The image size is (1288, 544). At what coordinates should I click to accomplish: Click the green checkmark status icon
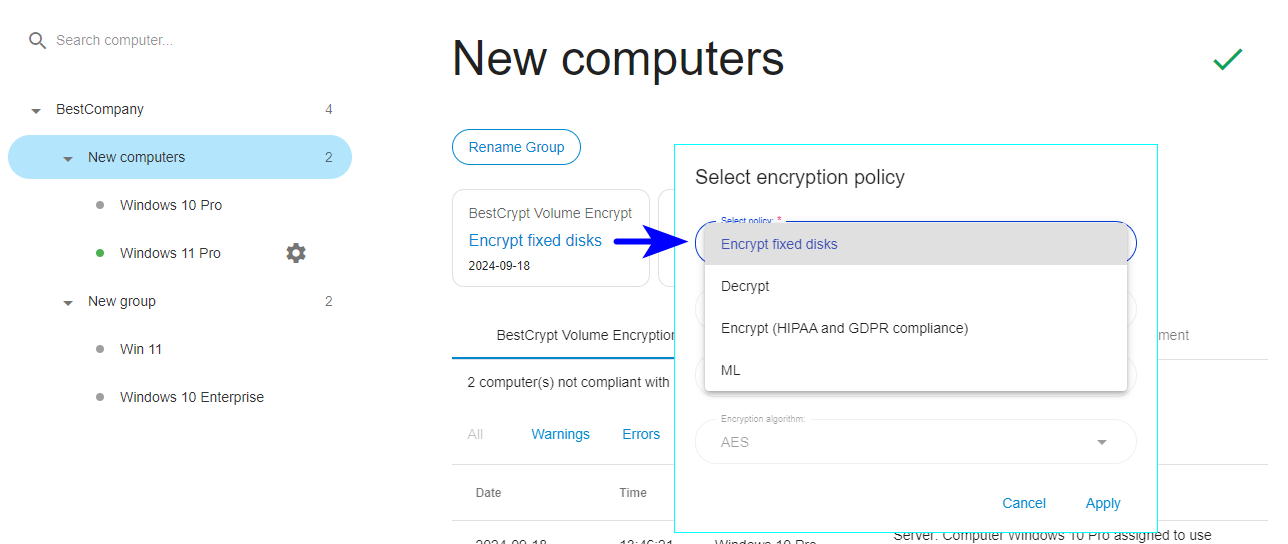pyautogui.click(x=1227, y=60)
